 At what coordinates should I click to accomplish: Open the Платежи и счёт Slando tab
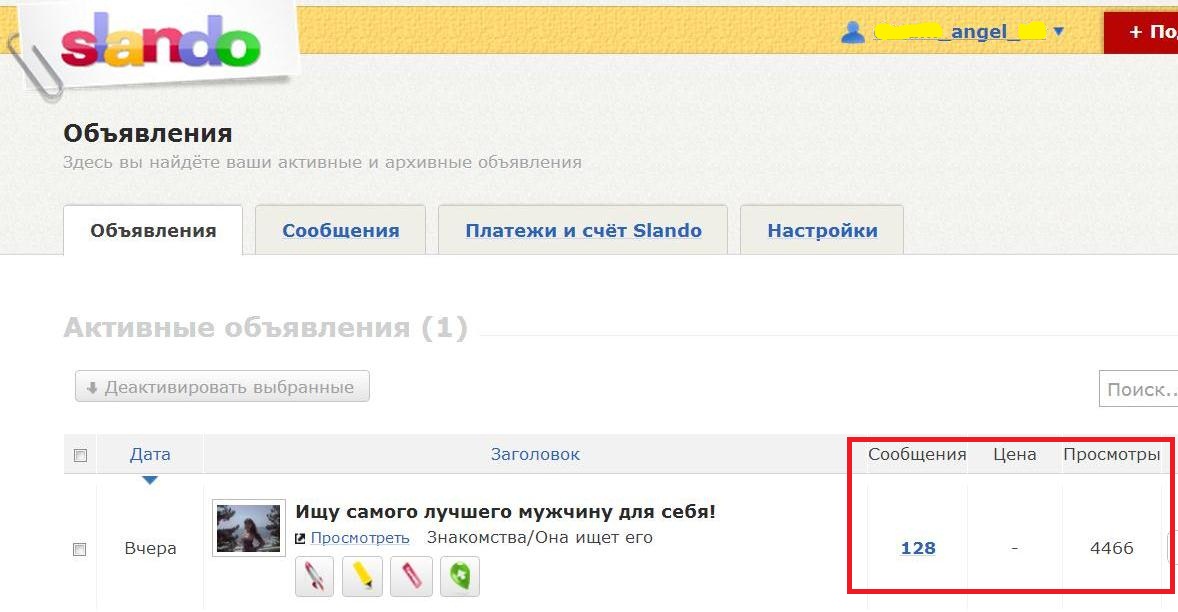tap(583, 230)
